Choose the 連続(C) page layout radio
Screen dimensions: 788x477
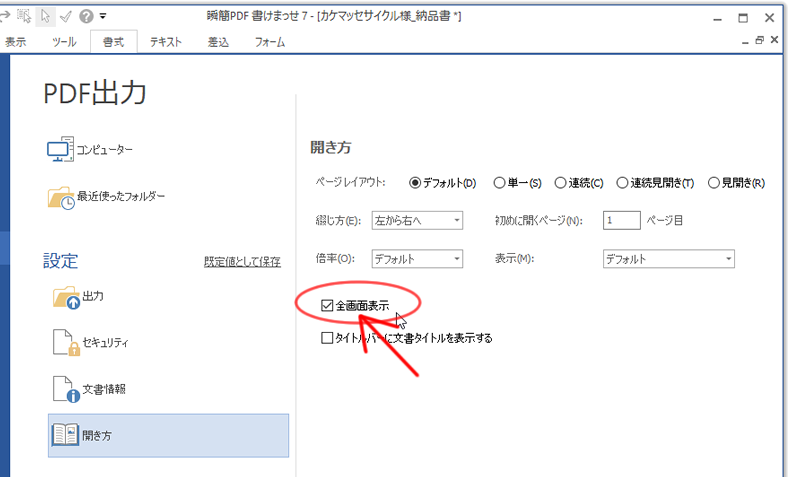[560, 183]
